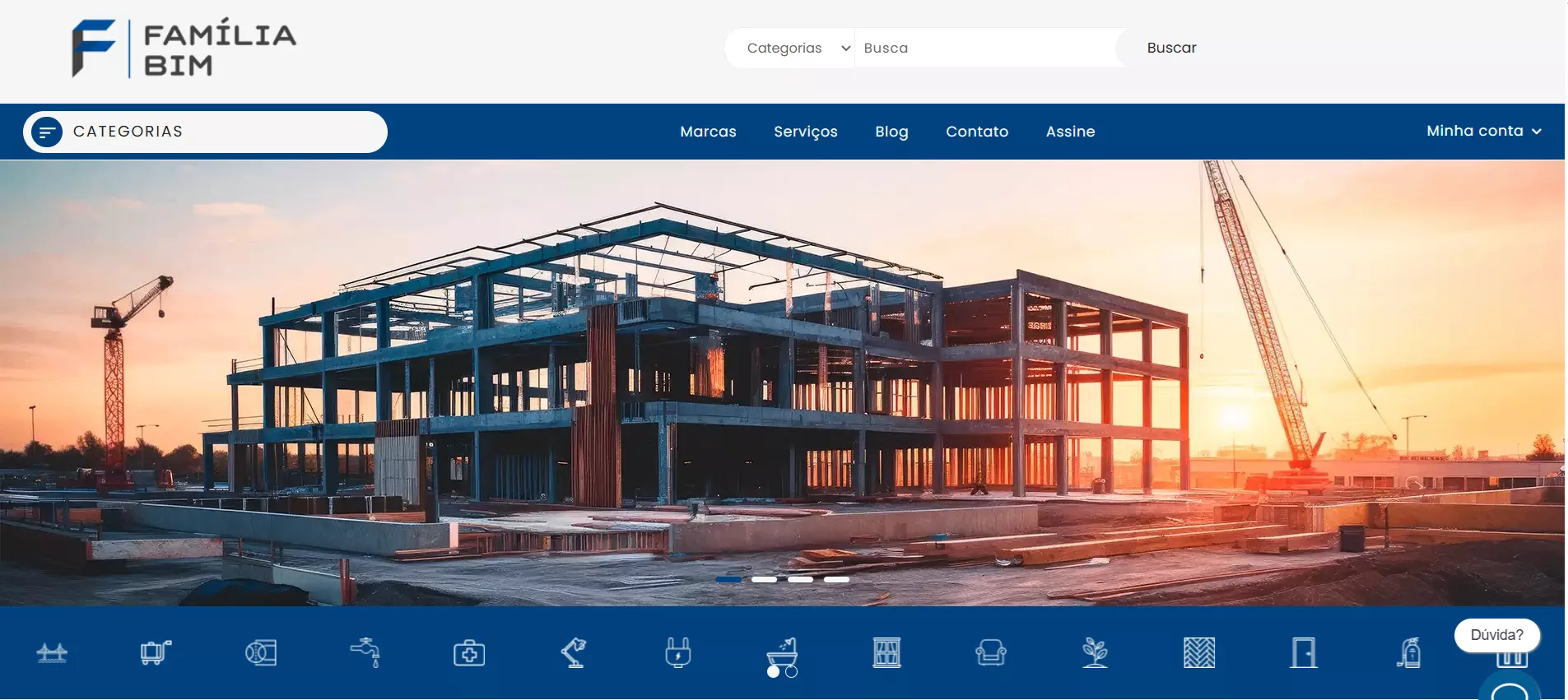1568x700 pixels.
Task: Open the plant landscaping category icon
Action: pyautogui.click(x=1095, y=653)
